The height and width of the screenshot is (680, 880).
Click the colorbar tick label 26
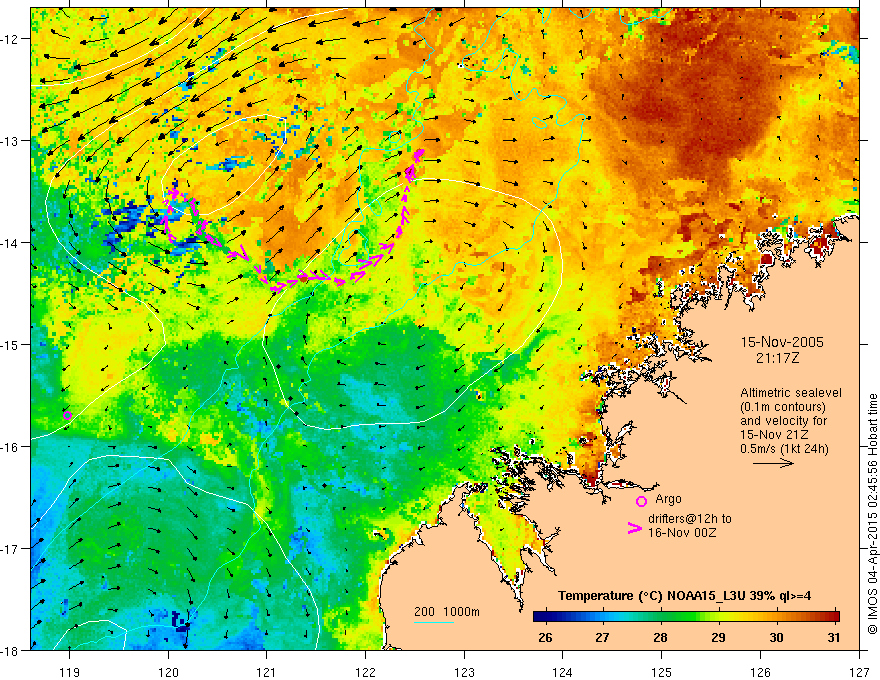(x=545, y=637)
